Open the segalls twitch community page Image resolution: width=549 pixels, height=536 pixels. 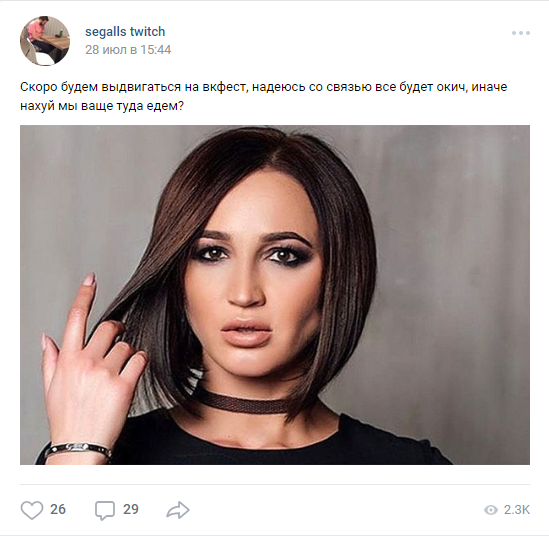tap(125, 32)
